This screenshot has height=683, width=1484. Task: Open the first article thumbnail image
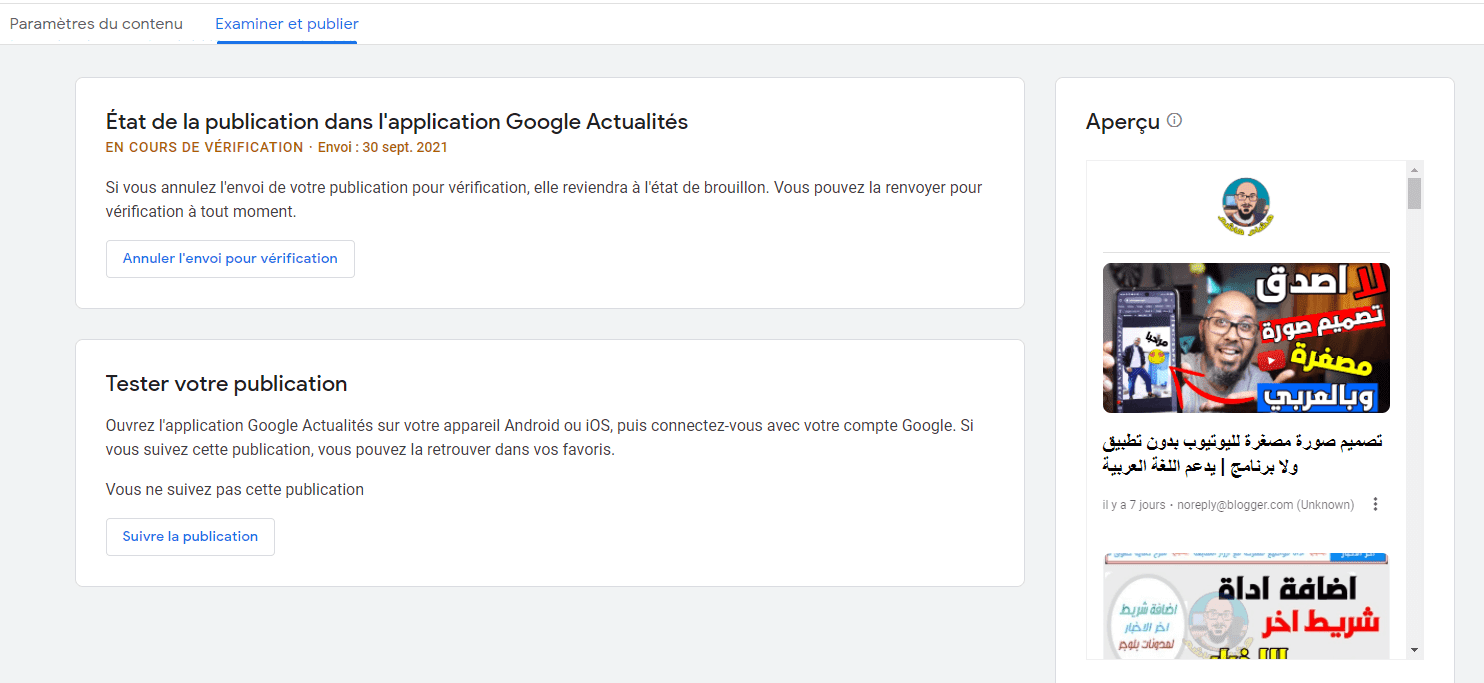point(1246,337)
